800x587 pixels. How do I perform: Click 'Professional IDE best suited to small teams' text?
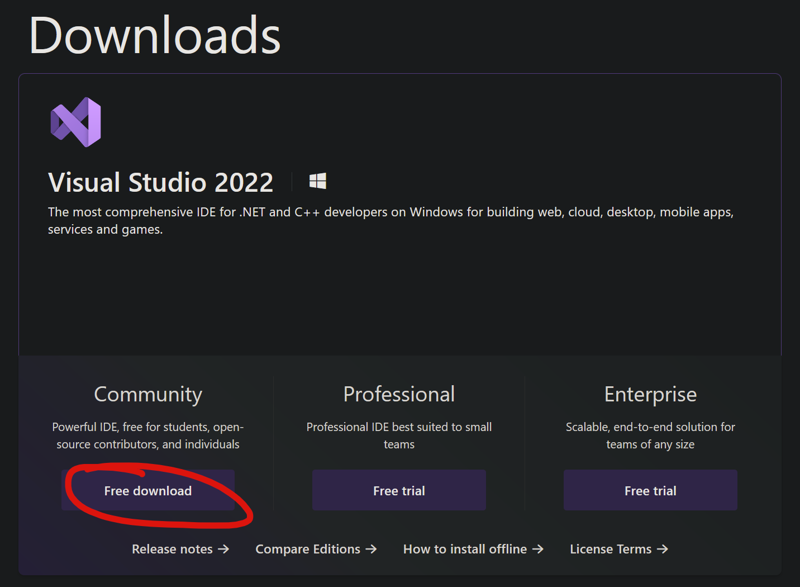point(399,436)
